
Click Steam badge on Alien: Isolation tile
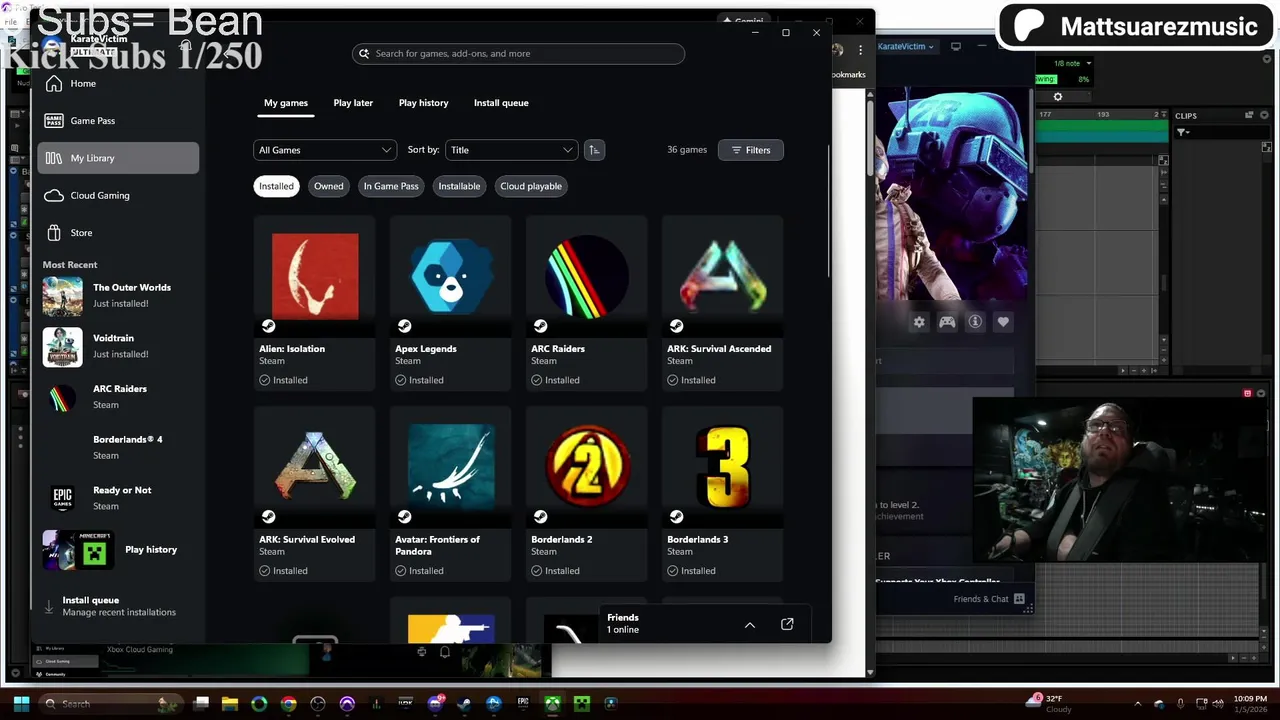[x=268, y=326]
